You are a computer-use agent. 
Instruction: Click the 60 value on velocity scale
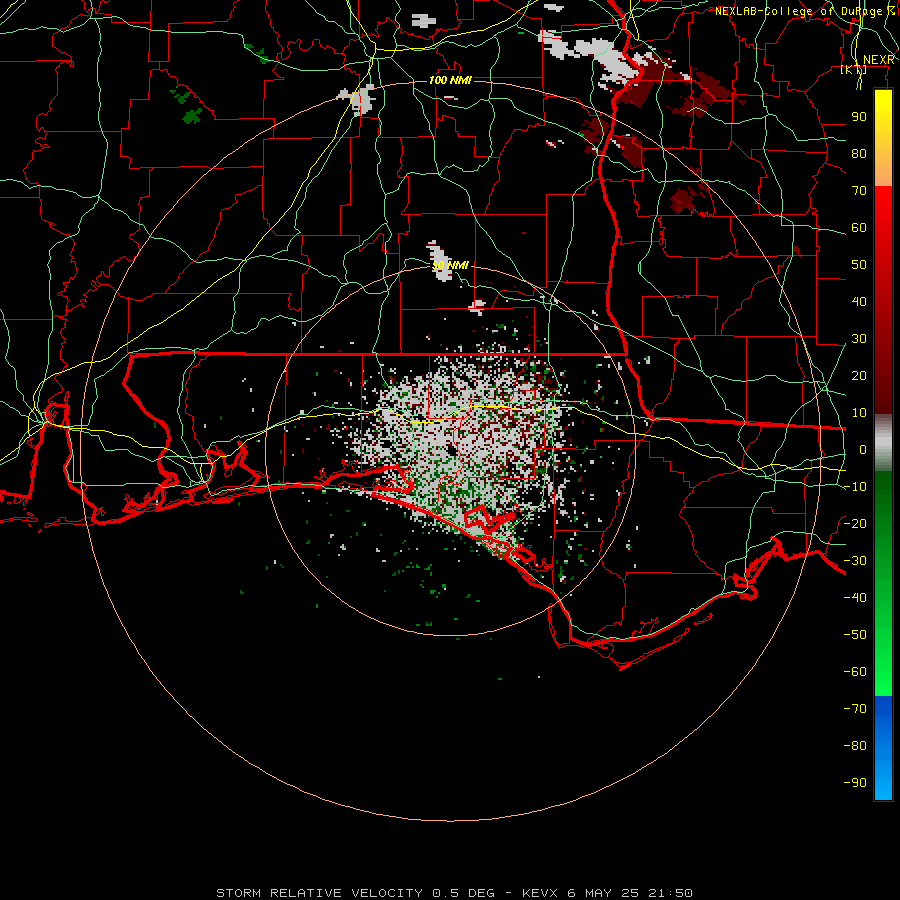point(859,227)
